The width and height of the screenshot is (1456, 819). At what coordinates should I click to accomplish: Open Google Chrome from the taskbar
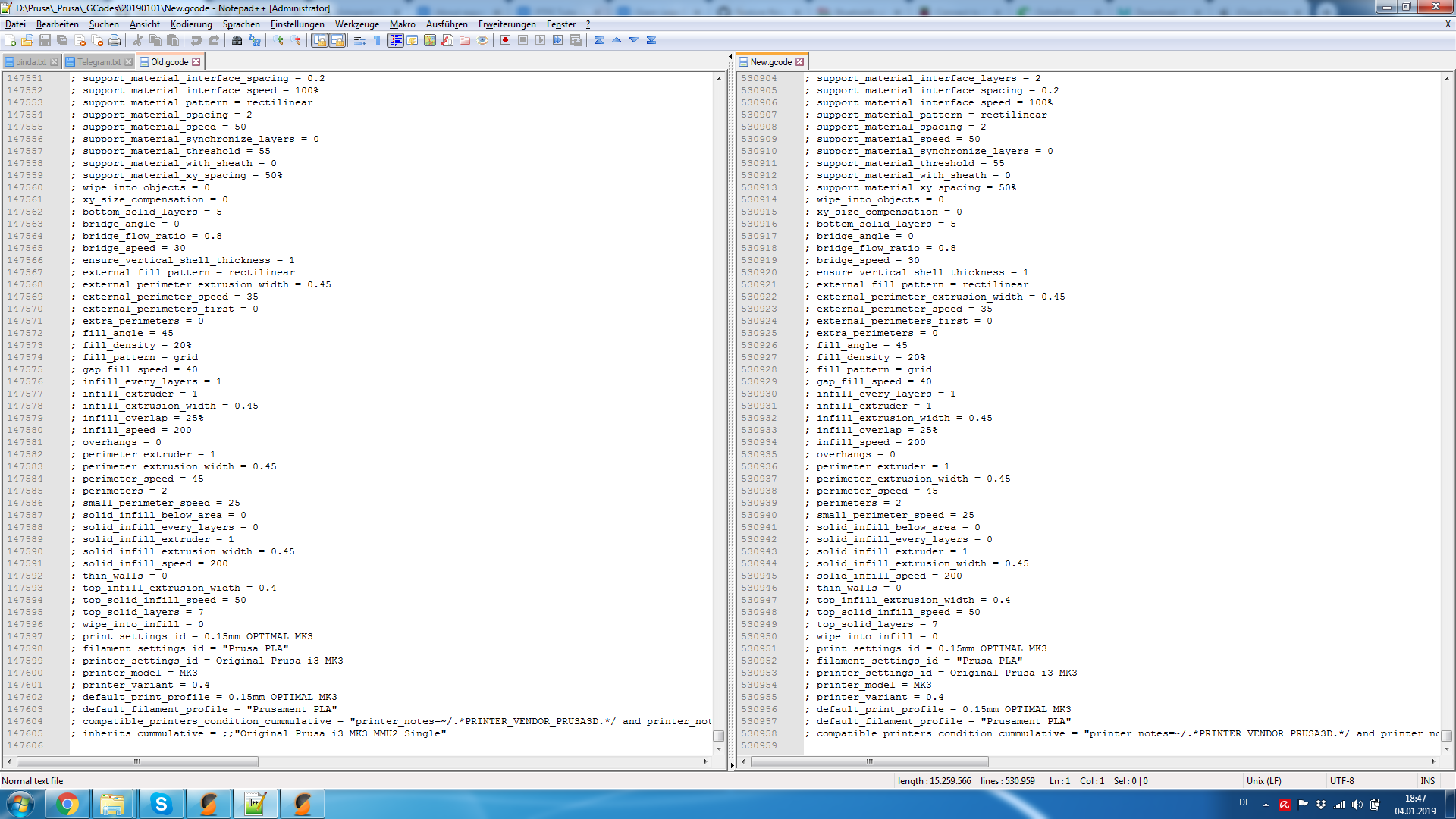tap(67, 804)
